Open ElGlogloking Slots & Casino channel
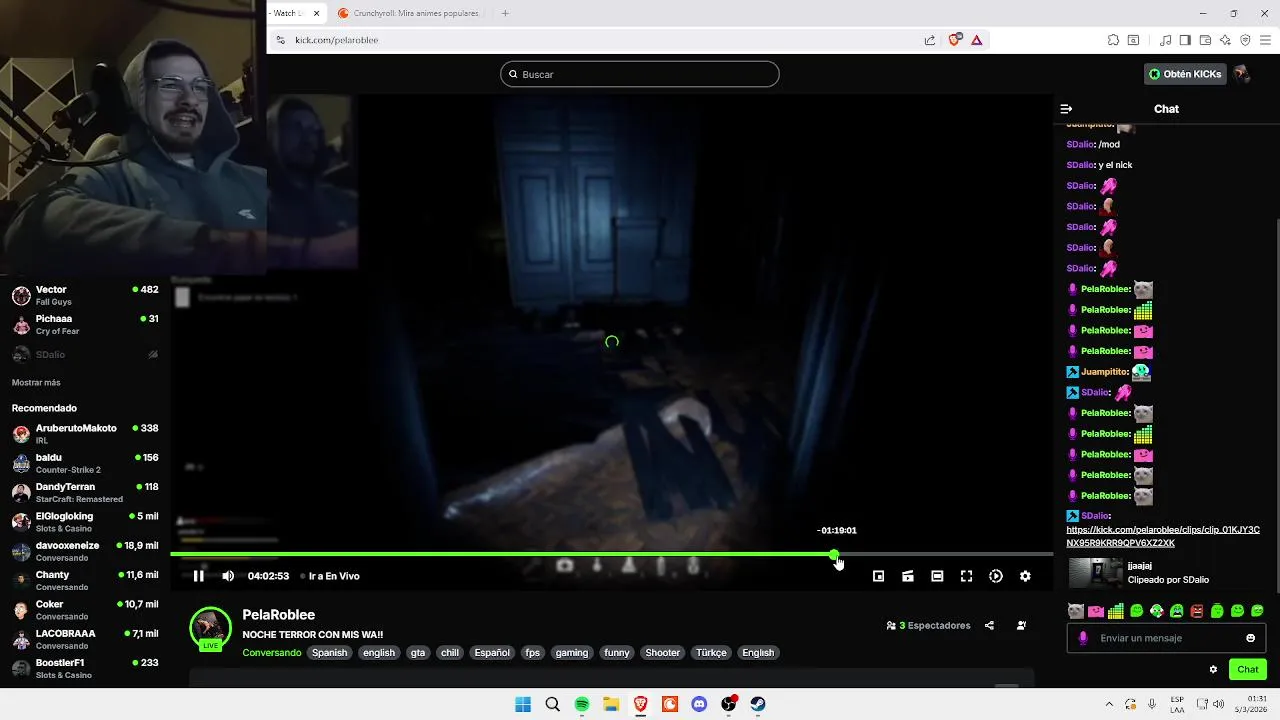1280x720 pixels. coord(85,522)
